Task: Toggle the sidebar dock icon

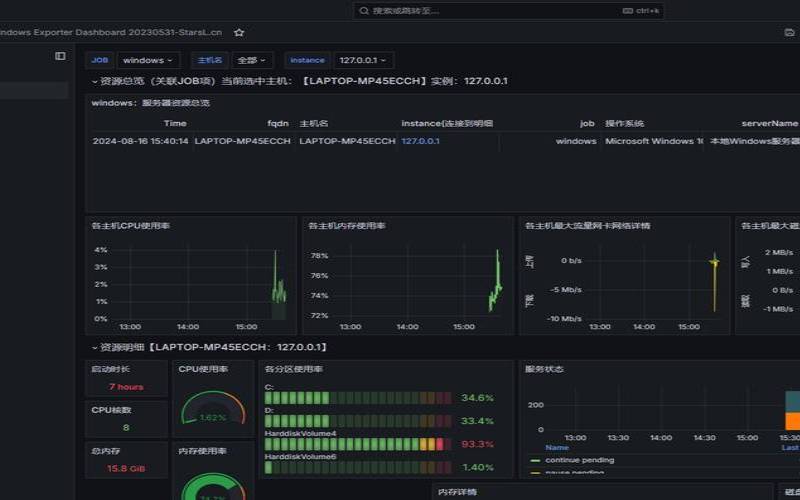Action: [60, 56]
